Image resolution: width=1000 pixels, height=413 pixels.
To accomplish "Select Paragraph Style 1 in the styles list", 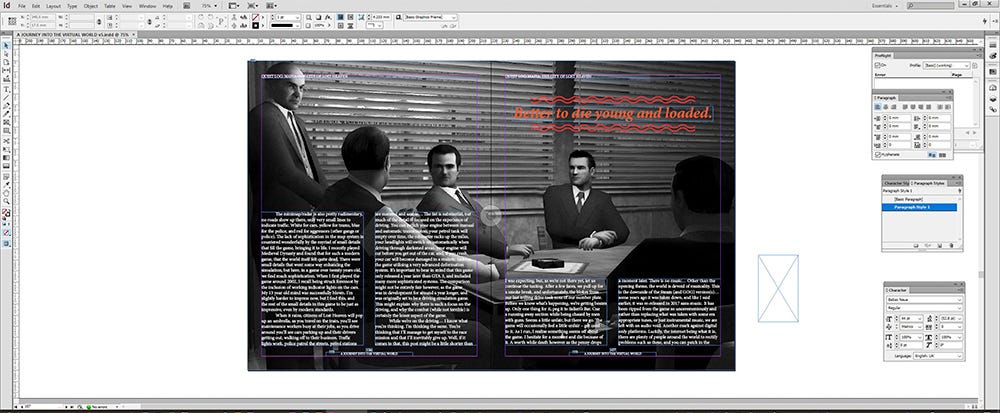I will point(920,207).
